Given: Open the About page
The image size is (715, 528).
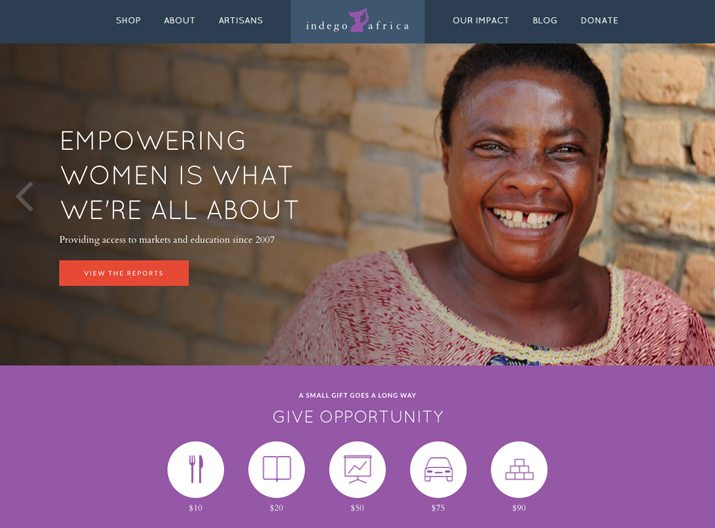Looking at the screenshot, I should pyautogui.click(x=179, y=21).
